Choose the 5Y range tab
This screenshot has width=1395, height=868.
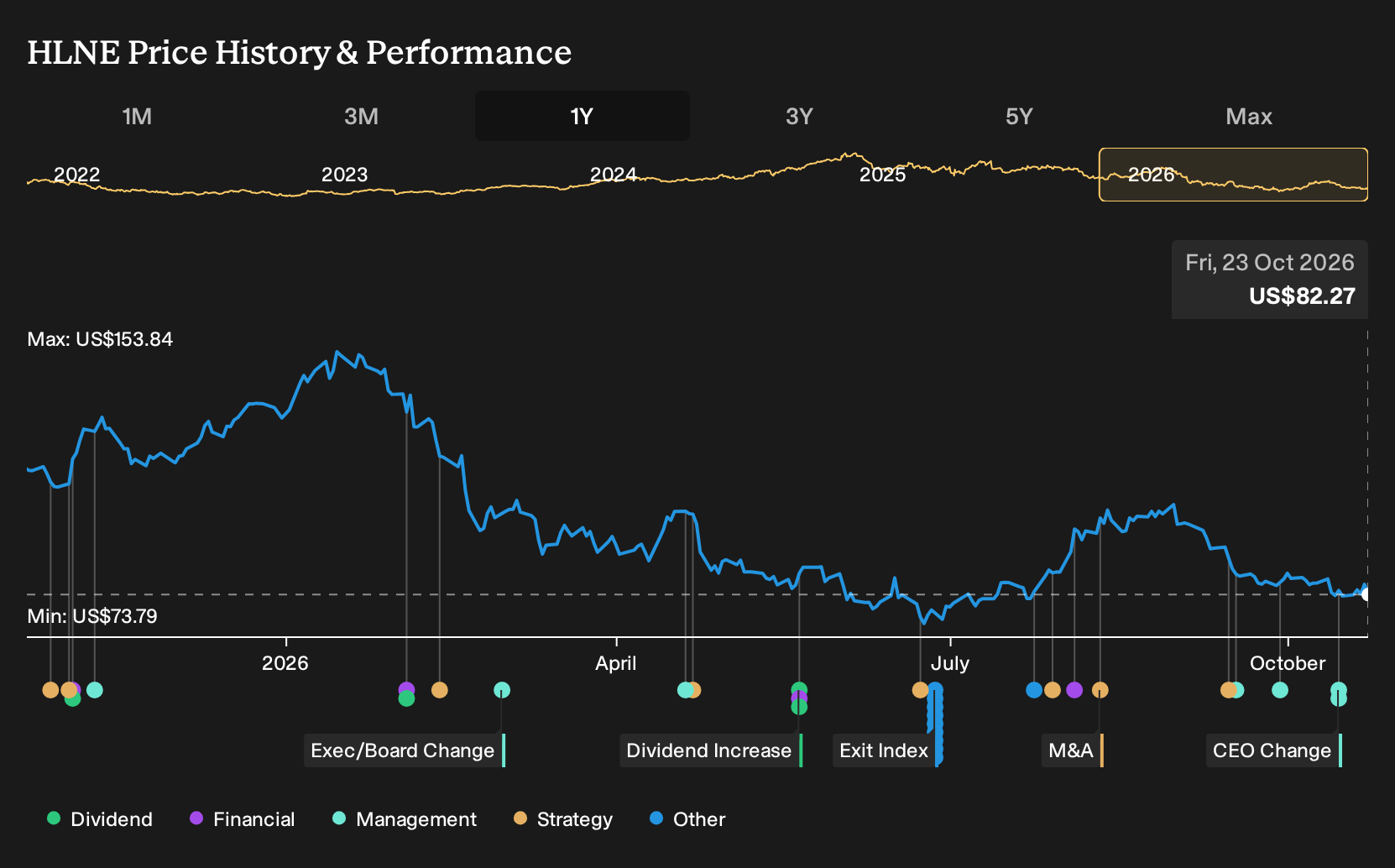[1019, 116]
